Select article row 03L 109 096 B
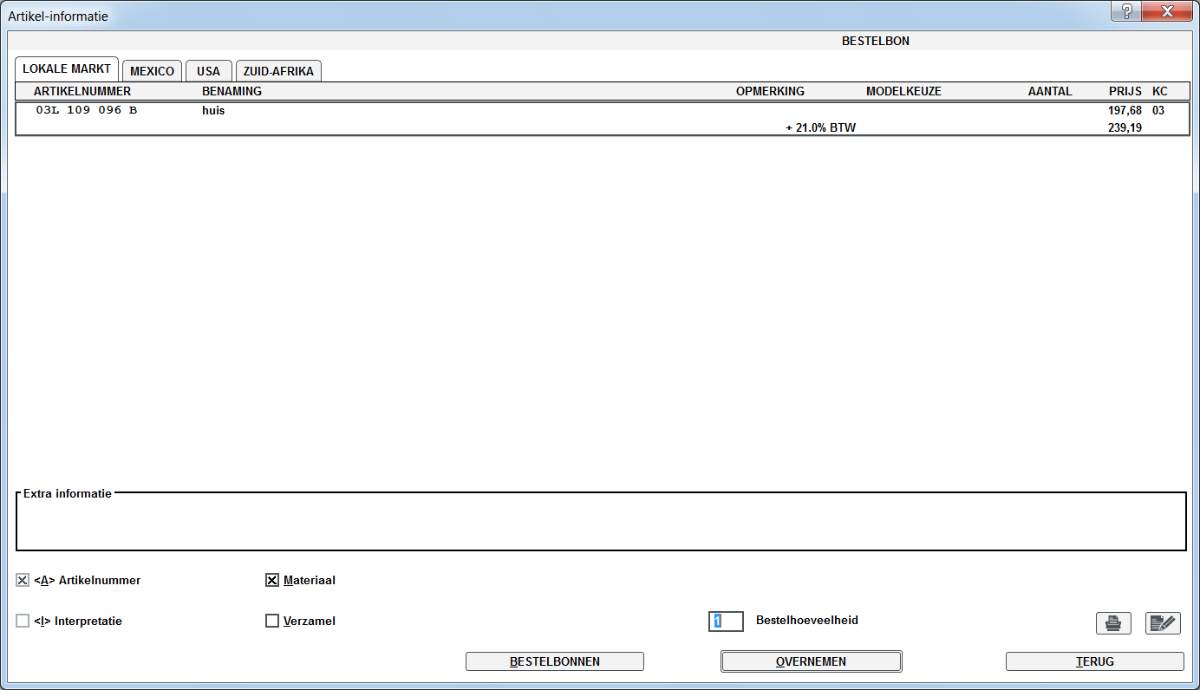 87,111
